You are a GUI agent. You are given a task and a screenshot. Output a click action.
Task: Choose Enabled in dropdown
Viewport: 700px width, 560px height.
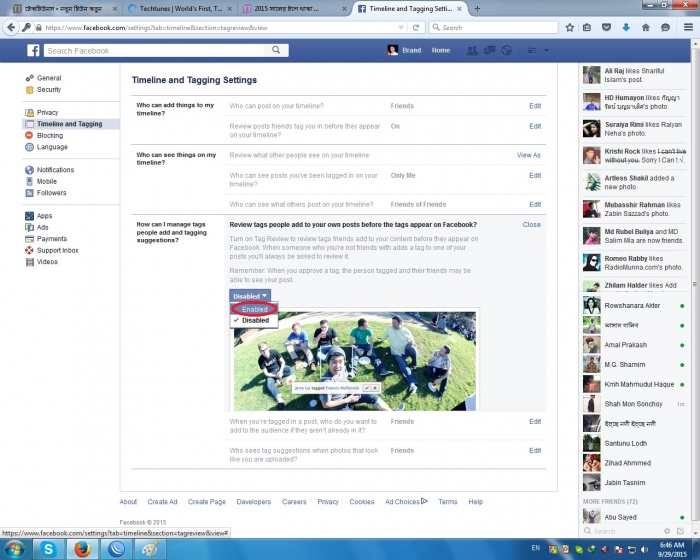254,309
